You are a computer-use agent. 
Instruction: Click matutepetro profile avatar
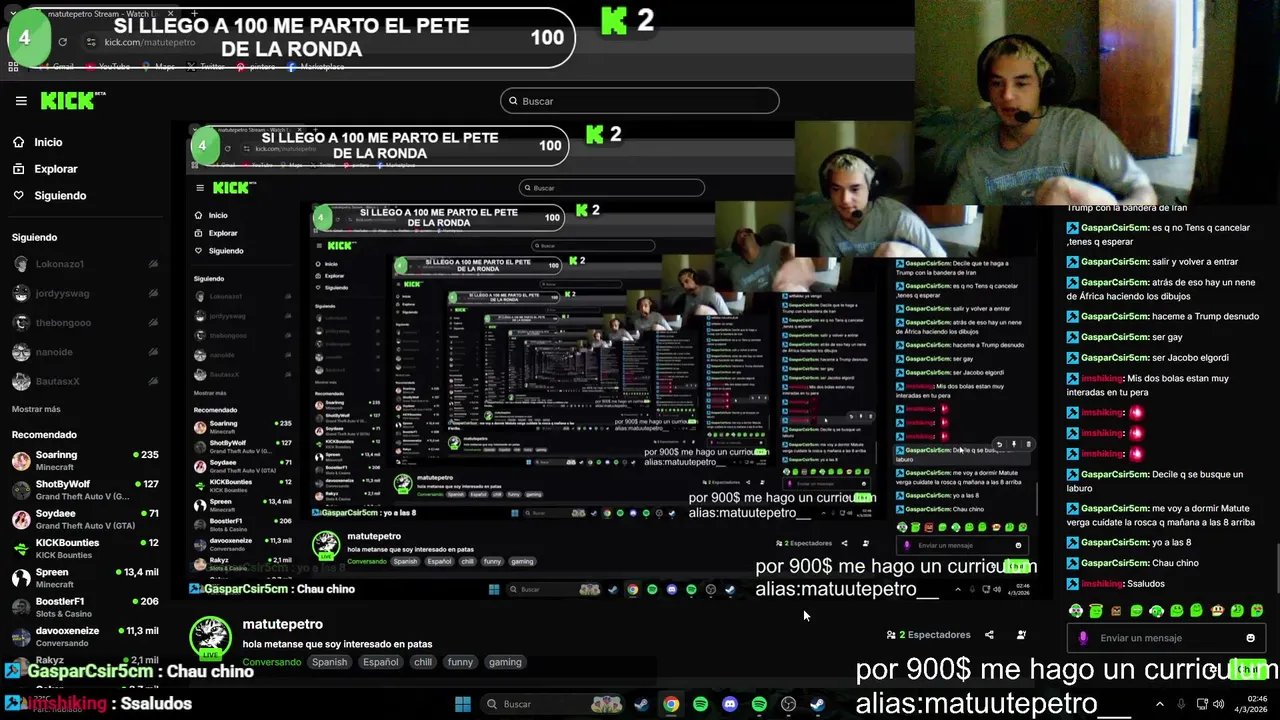click(210, 637)
